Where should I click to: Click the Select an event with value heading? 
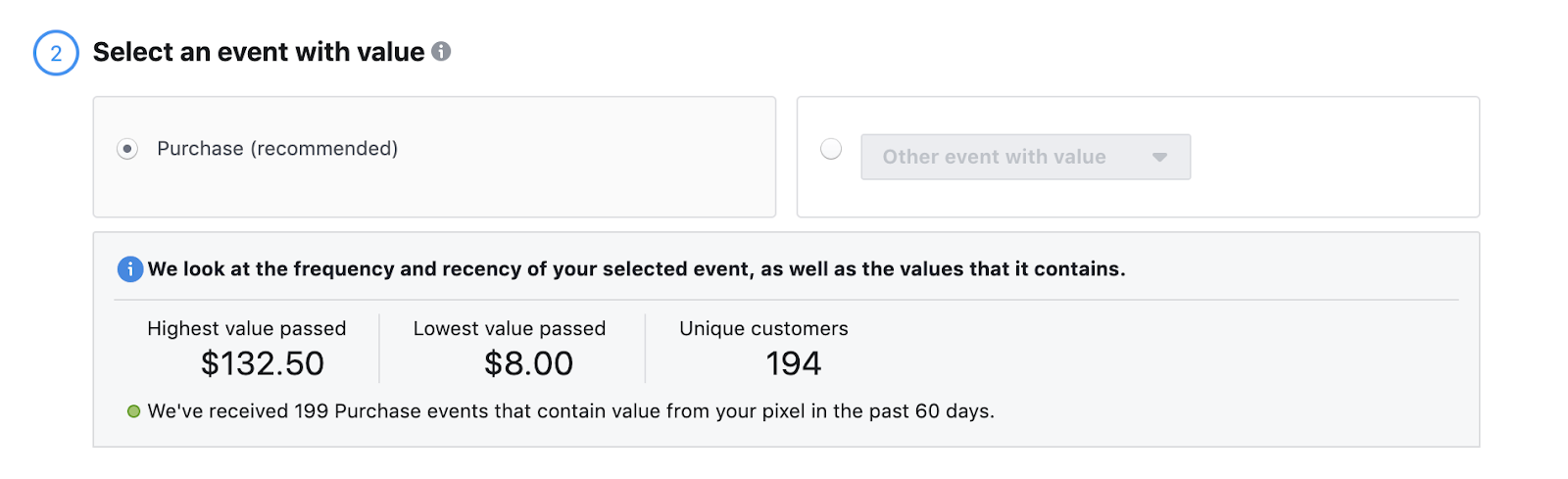(x=259, y=52)
